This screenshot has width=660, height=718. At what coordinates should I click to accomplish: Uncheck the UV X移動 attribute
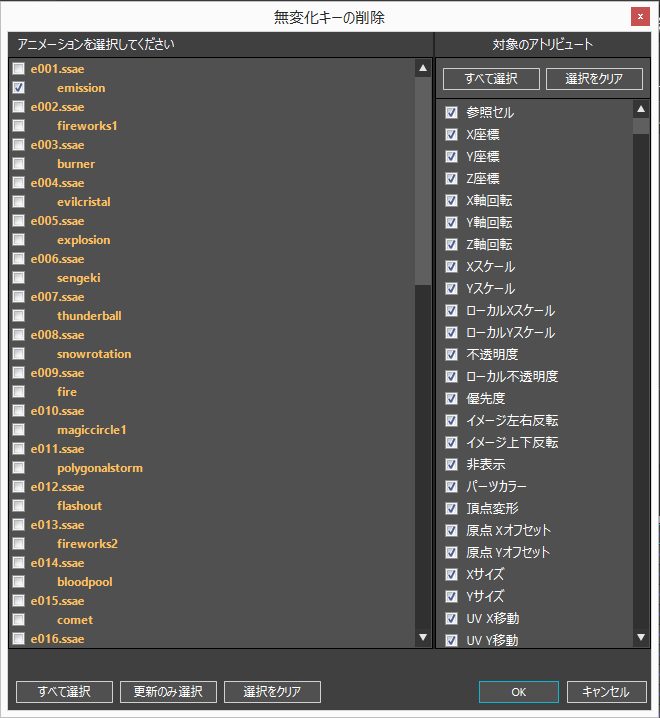[452, 618]
